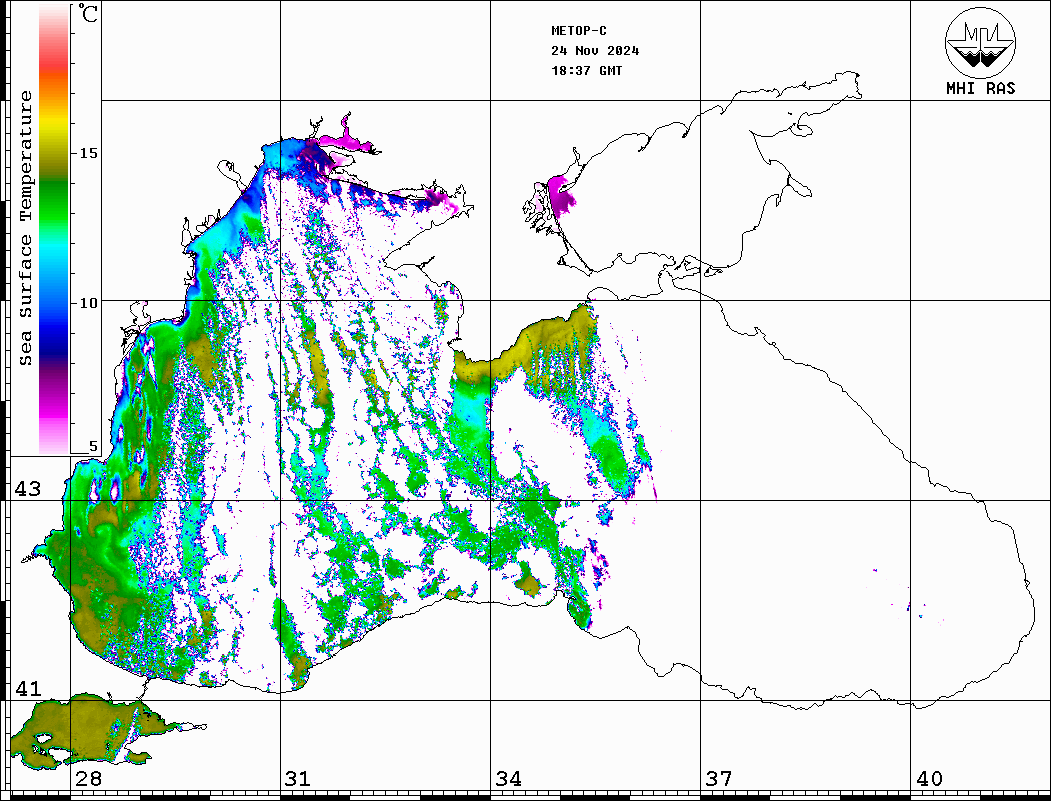Click the 'MHI RAS' label text
This screenshot has width=1051, height=801.
tap(981, 88)
